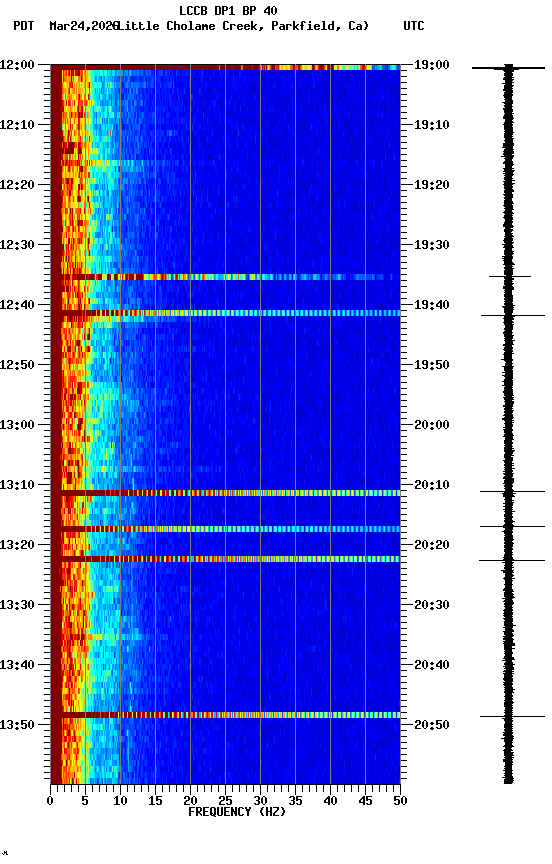Click the '13:20' PDT time label
The width and height of the screenshot is (552, 864).
click(x=17, y=546)
